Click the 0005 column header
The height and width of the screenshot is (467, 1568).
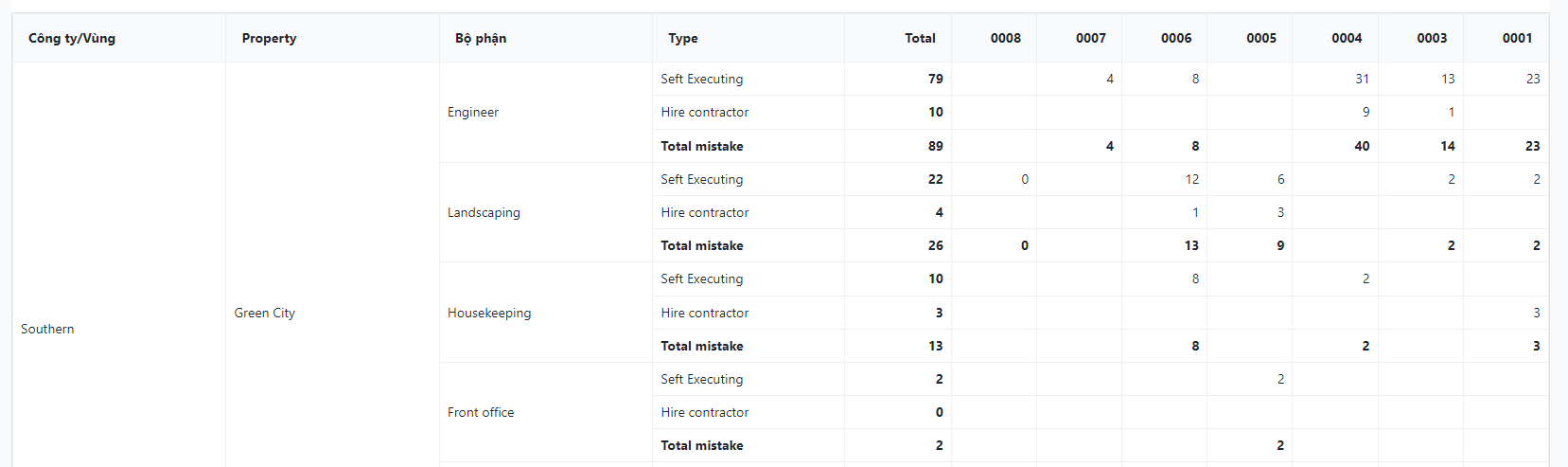point(1260,38)
